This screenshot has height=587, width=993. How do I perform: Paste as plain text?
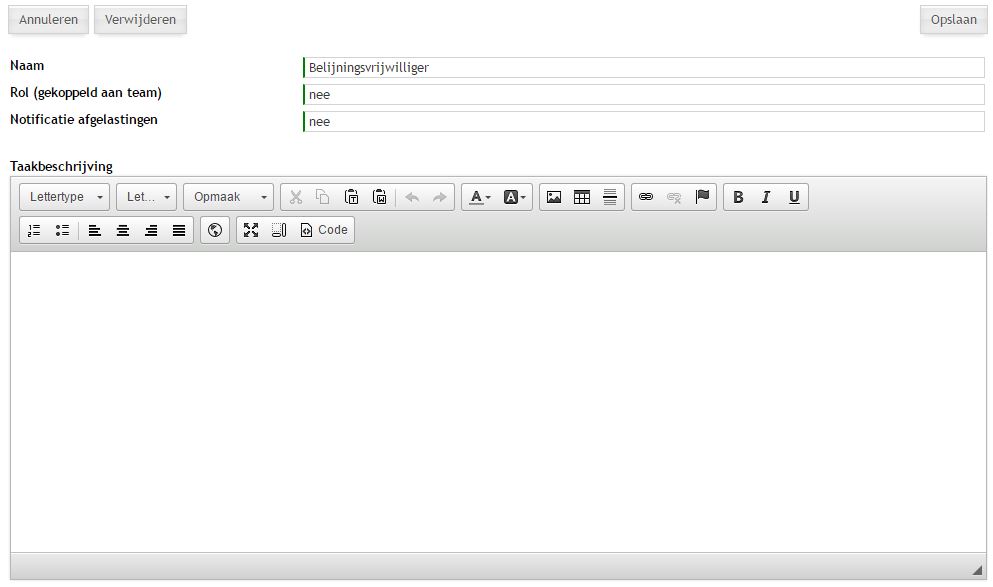pyautogui.click(x=352, y=197)
